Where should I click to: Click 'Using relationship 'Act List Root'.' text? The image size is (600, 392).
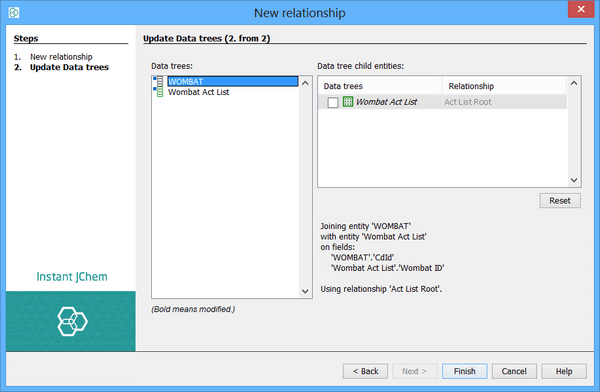coord(381,289)
